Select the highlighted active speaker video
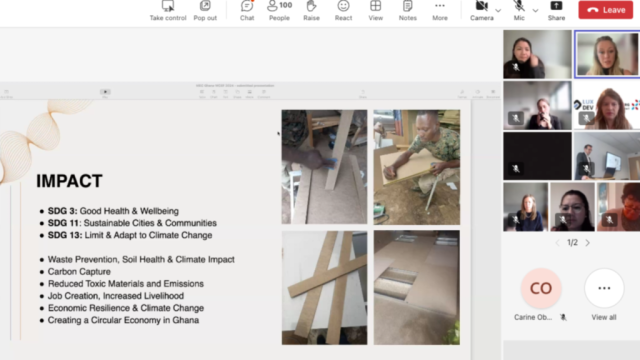This screenshot has height=360, width=640. pyautogui.click(x=607, y=54)
